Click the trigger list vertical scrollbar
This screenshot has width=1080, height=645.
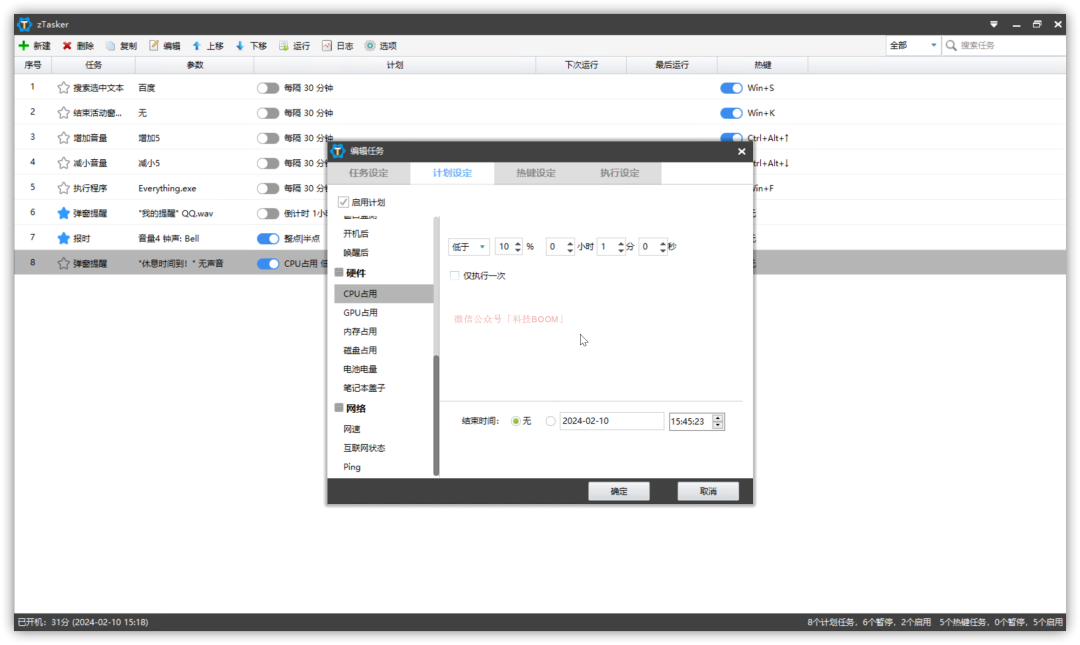(436, 415)
